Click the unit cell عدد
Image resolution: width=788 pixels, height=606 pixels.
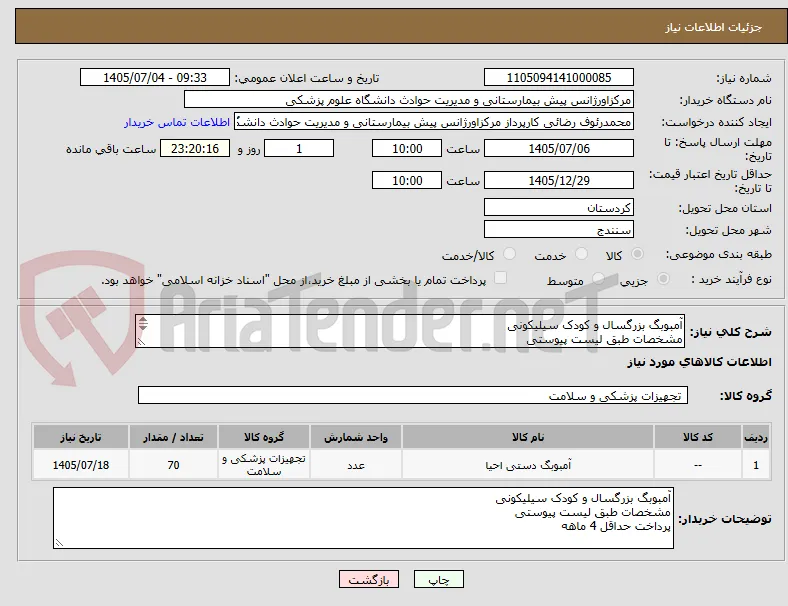tap(356, 465)
